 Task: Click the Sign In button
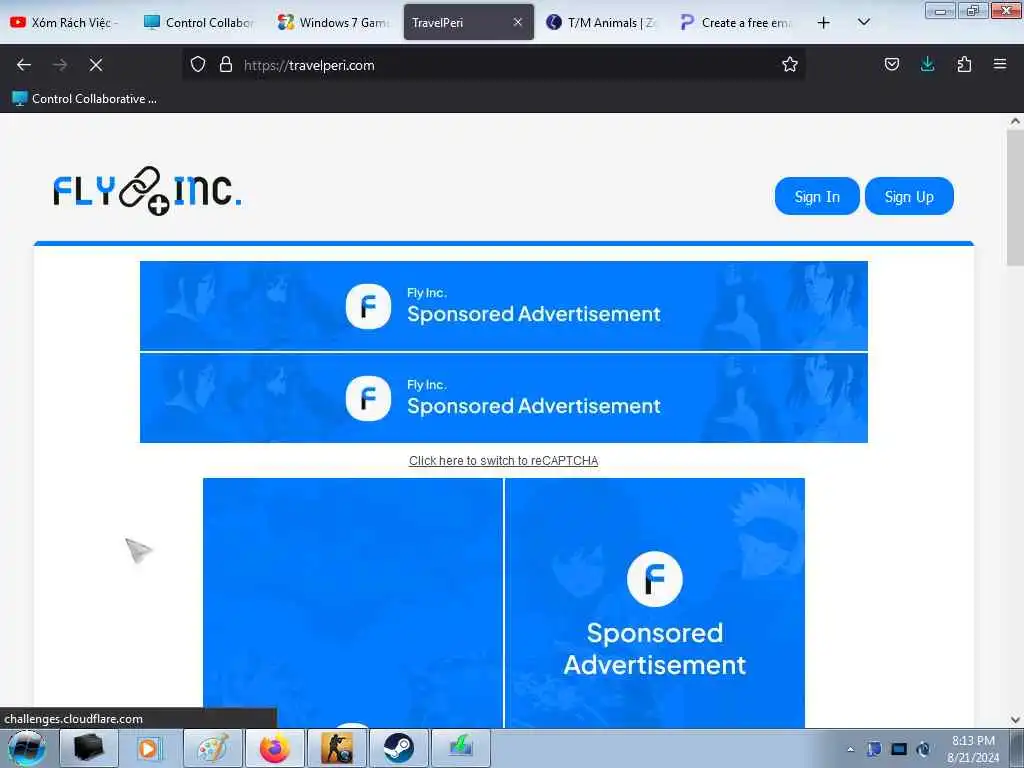[x=817, y=196]
